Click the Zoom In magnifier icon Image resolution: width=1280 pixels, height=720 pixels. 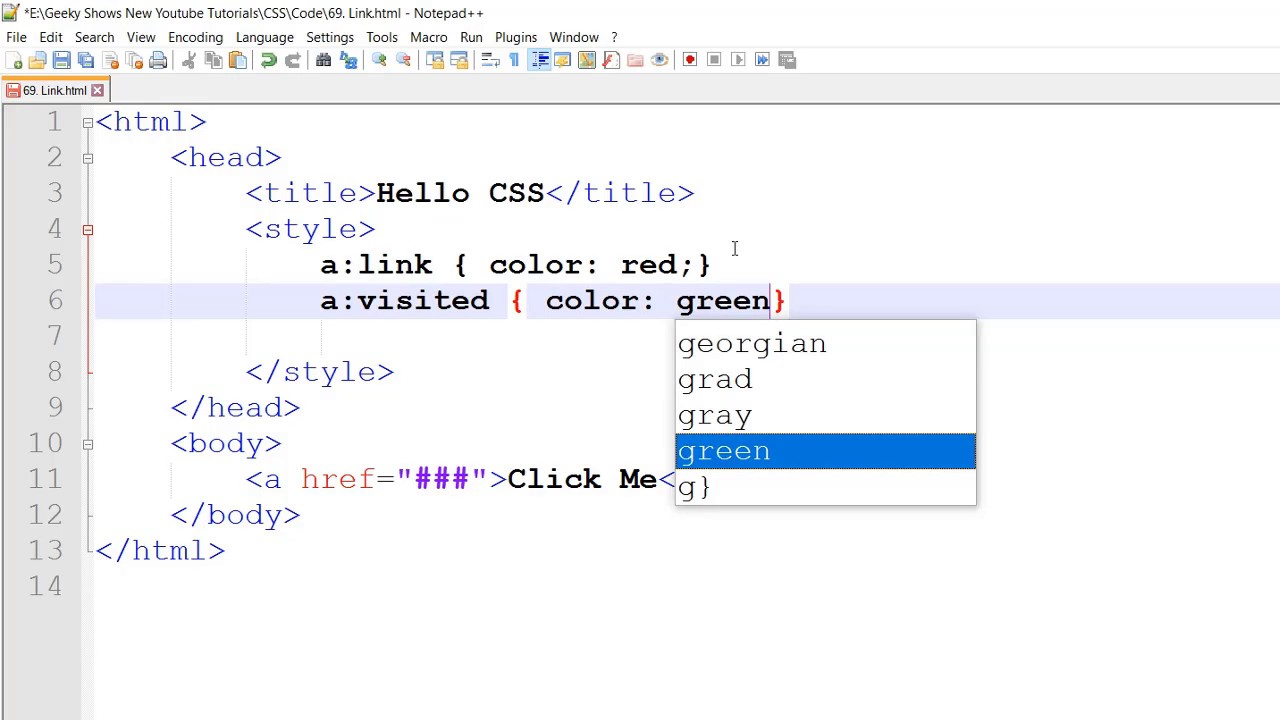[x=379, y=61]
